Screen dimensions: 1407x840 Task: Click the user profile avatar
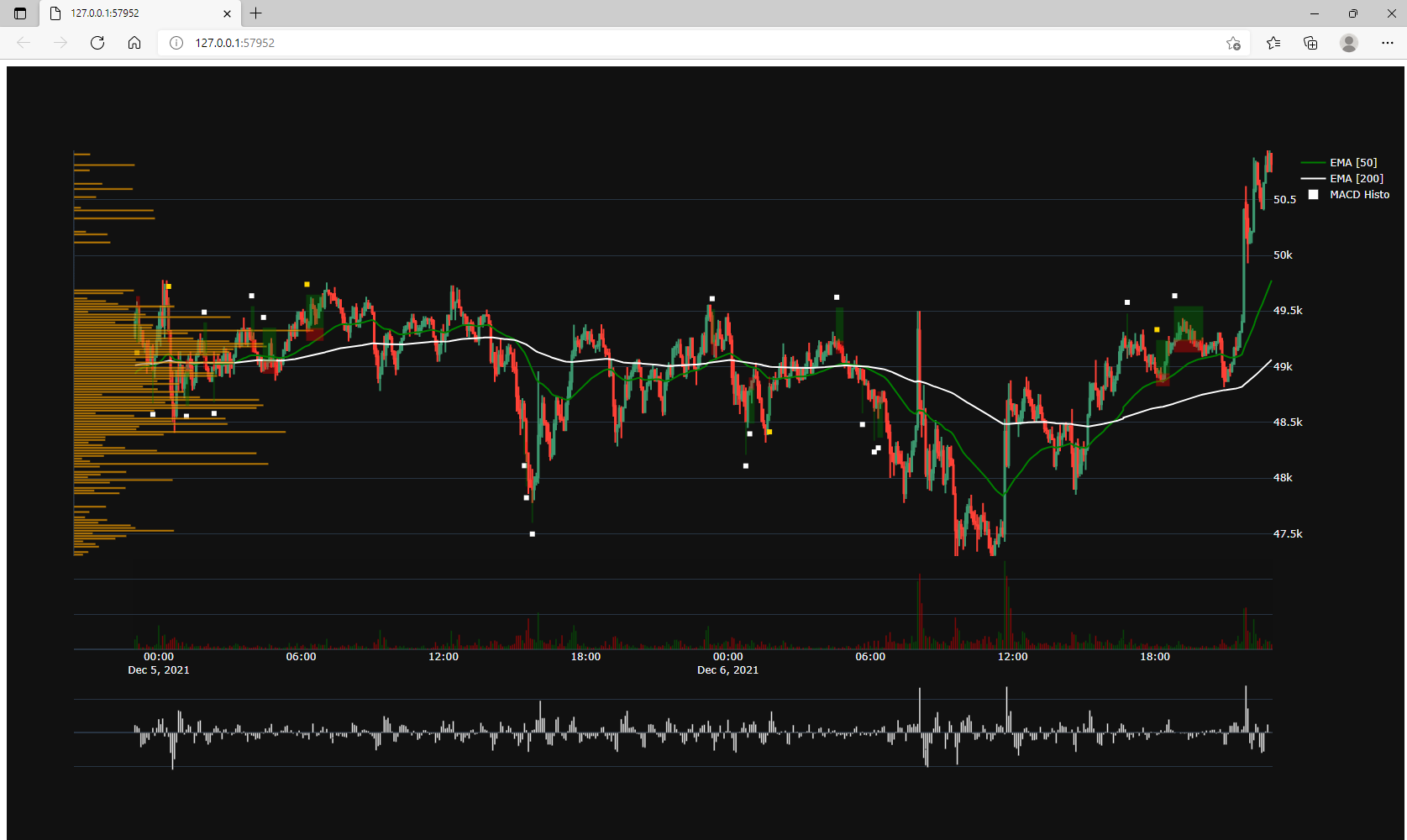click(1349, 43)
